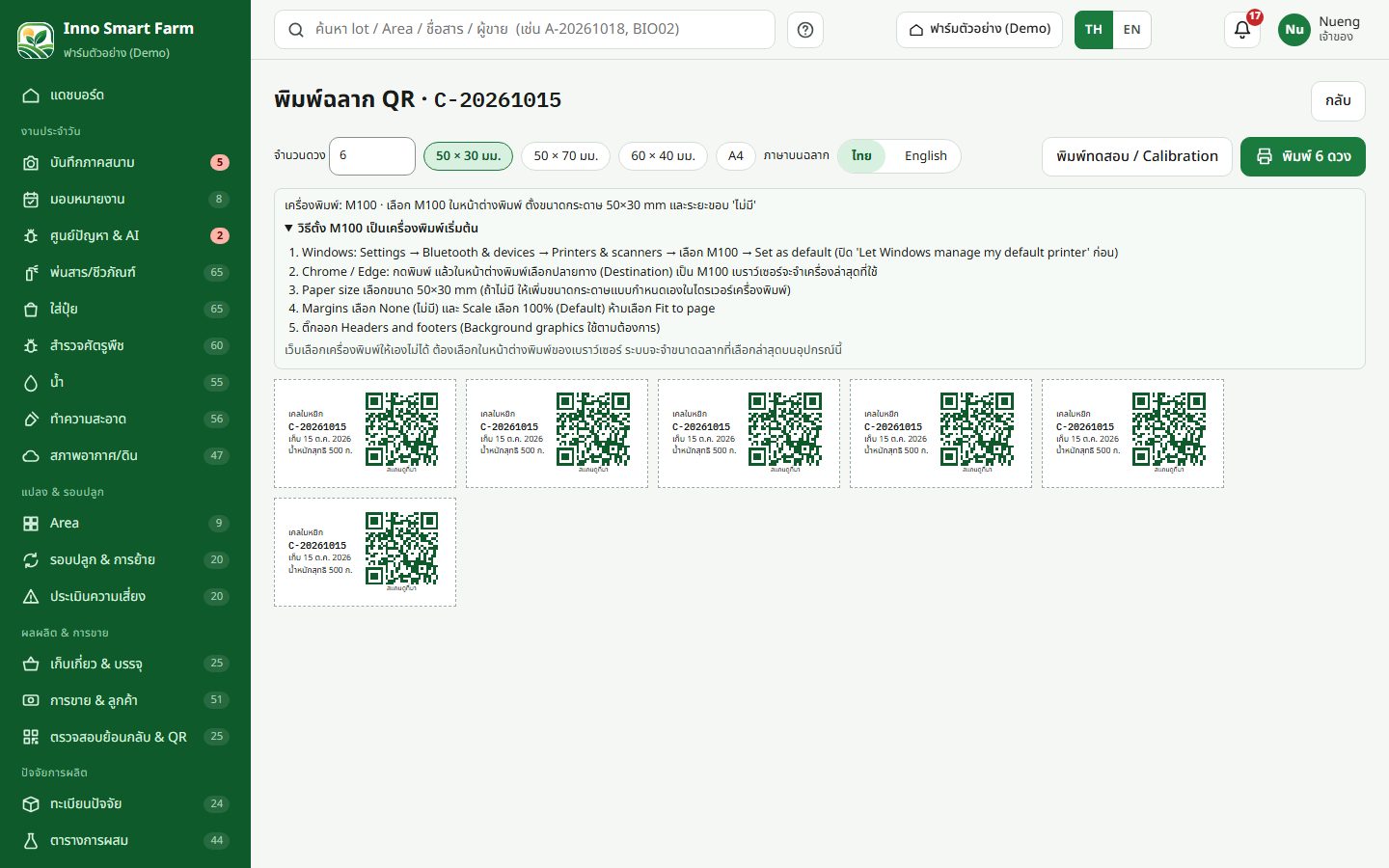Select the A4 paper size option
This screenshot has height=868, width=1389.
point(736,156)
